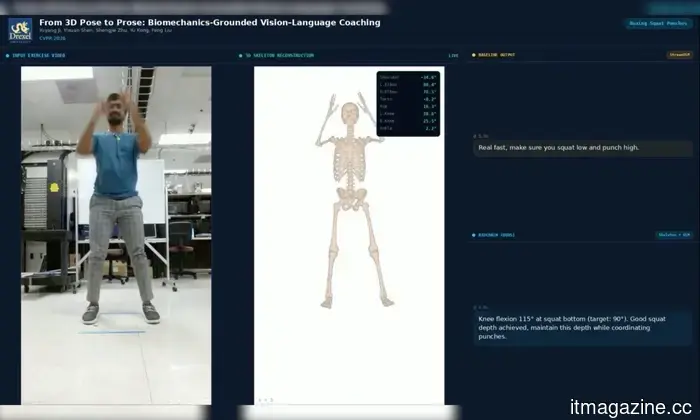Select the "Knee flexion 115° at squat bottom" message

(583, 328)
